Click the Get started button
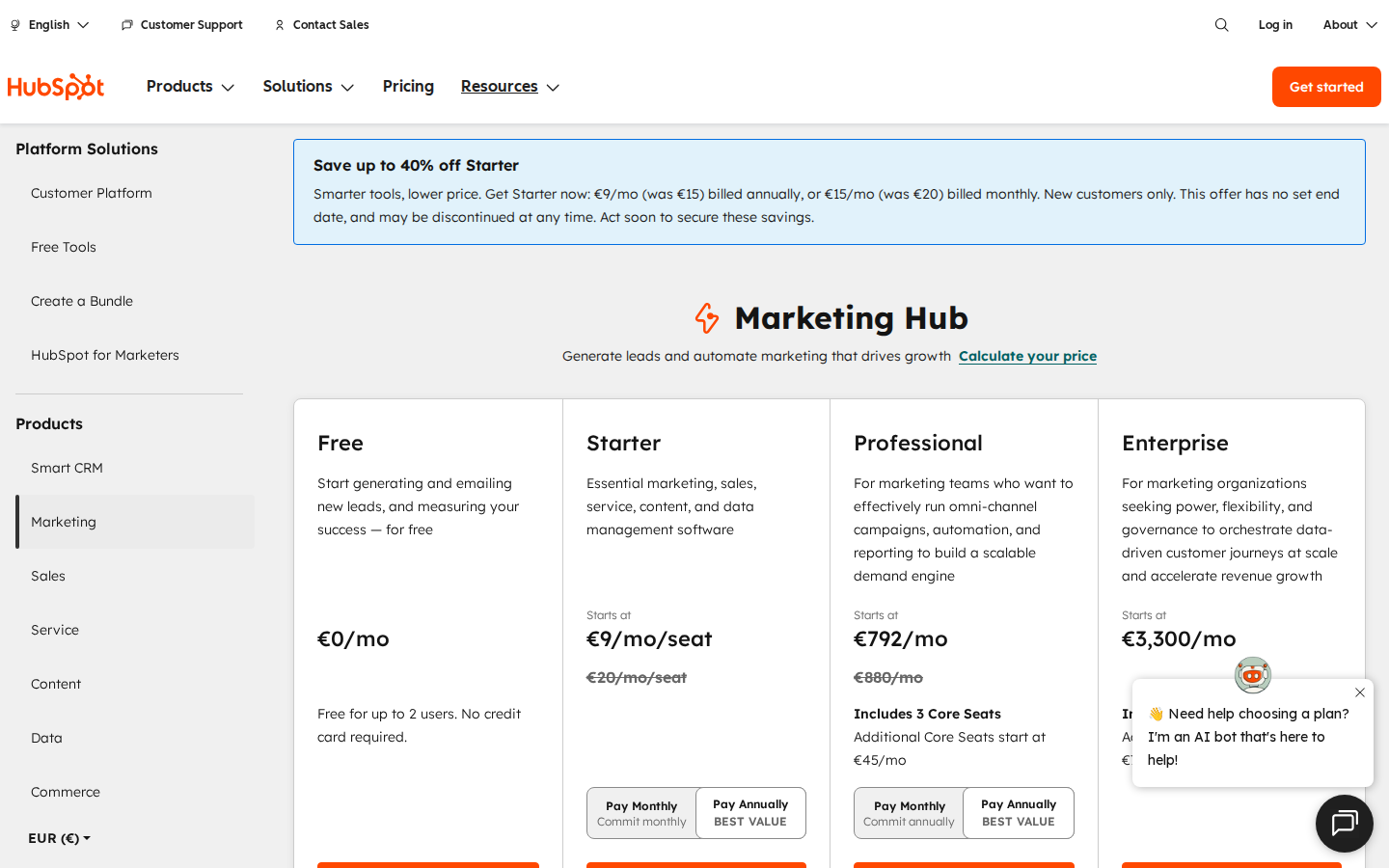 (1325, 86)
